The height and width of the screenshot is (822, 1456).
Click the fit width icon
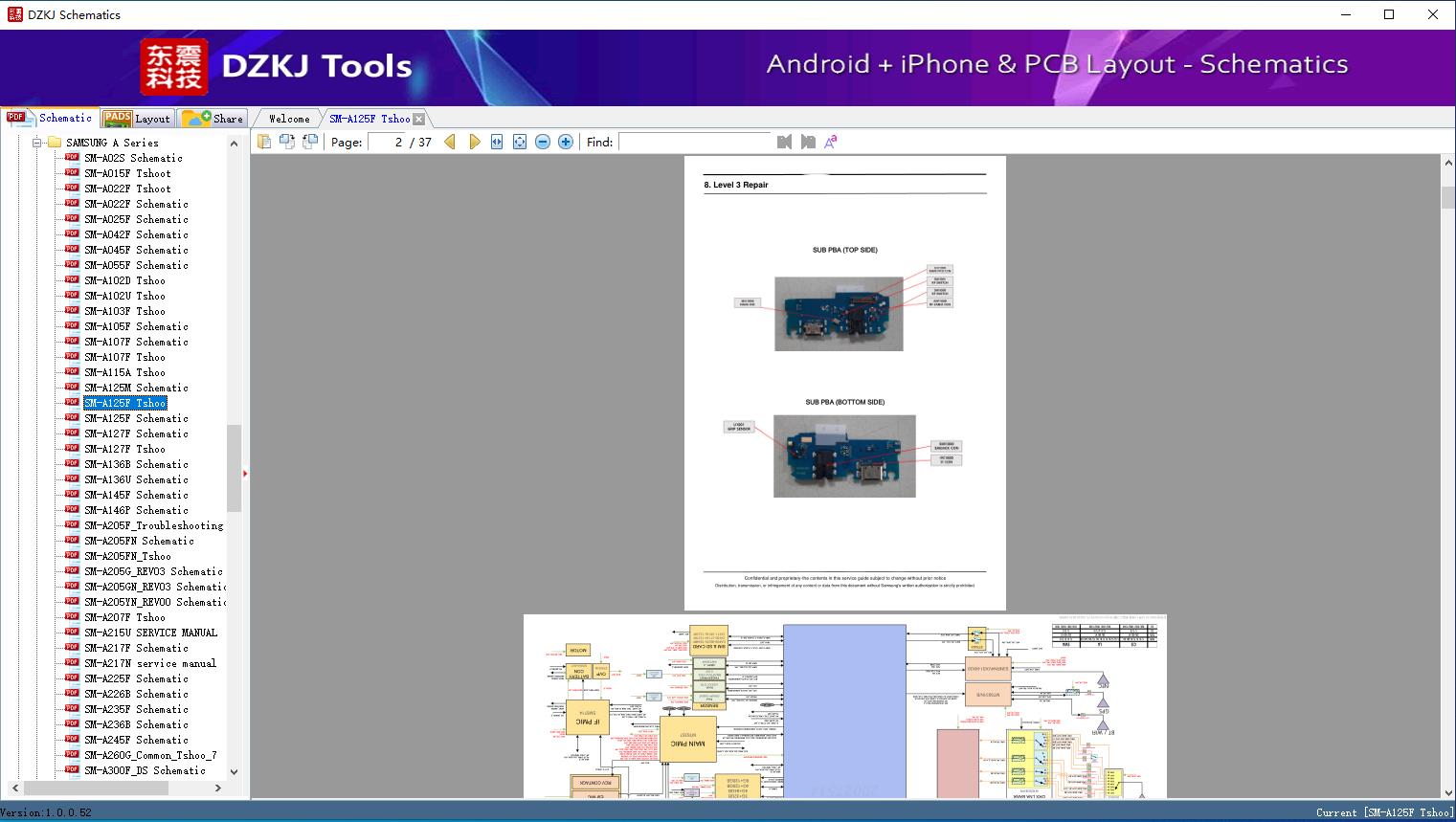pyautogui.click(x=497, y=142)
